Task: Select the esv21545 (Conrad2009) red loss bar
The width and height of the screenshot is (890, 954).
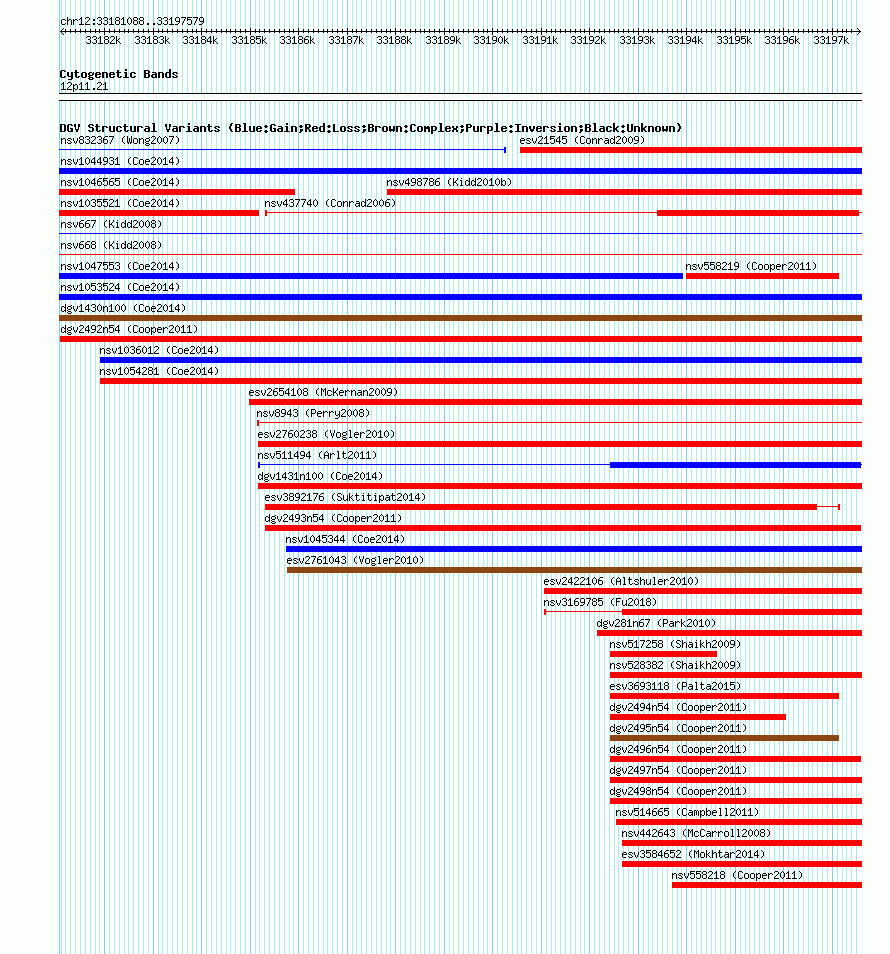Action: tap(690, 150)
